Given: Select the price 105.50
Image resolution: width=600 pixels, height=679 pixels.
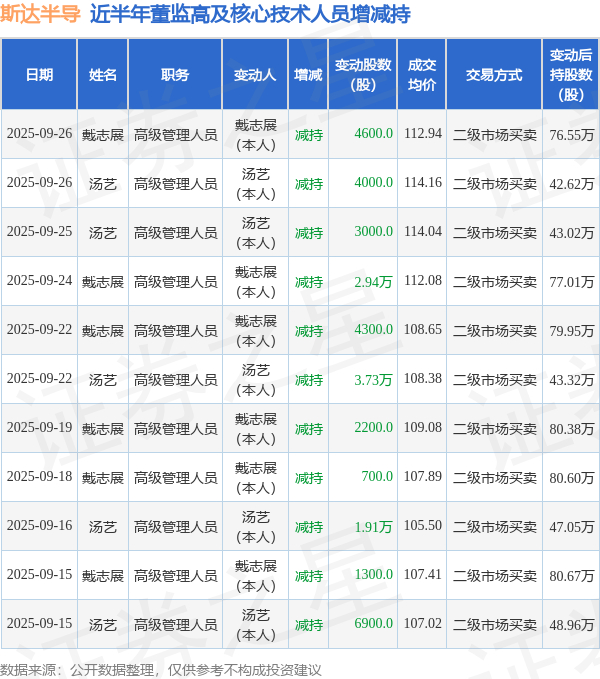Looking at the screenshot, I should (x=423, y=525).
